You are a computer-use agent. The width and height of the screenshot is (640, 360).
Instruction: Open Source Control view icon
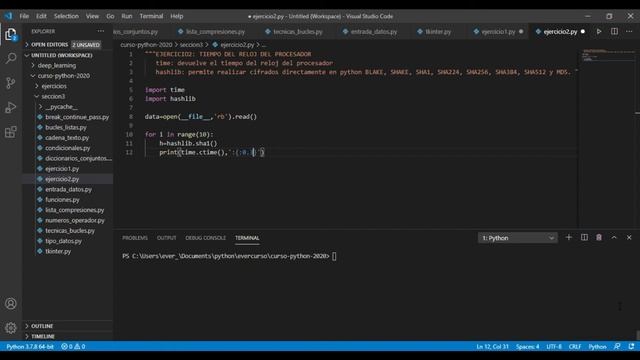click(x=11, y=83)
